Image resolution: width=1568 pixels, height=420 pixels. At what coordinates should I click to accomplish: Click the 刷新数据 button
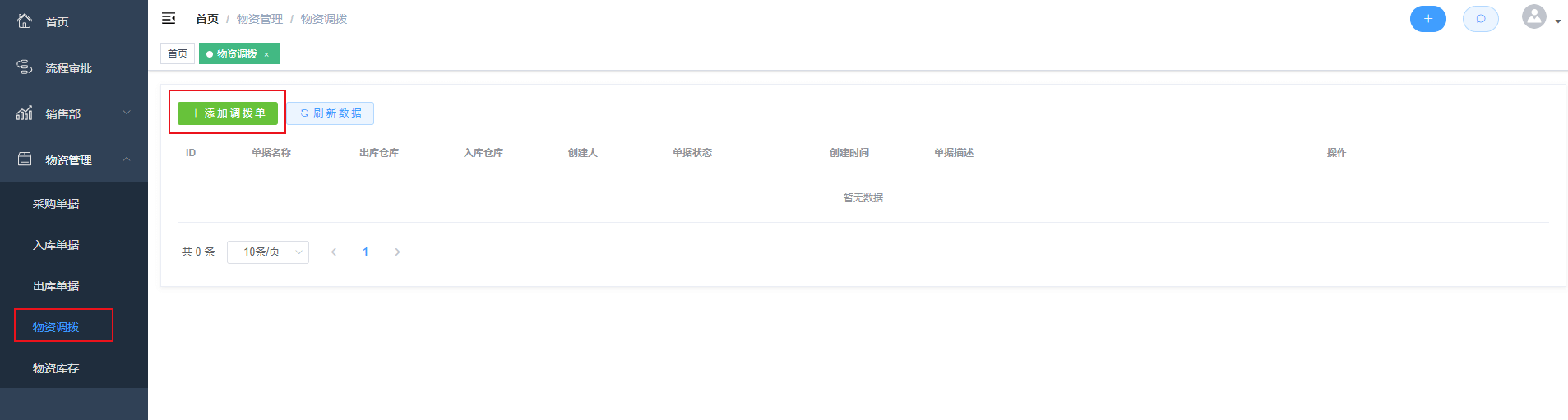click(x=331, y=113)
